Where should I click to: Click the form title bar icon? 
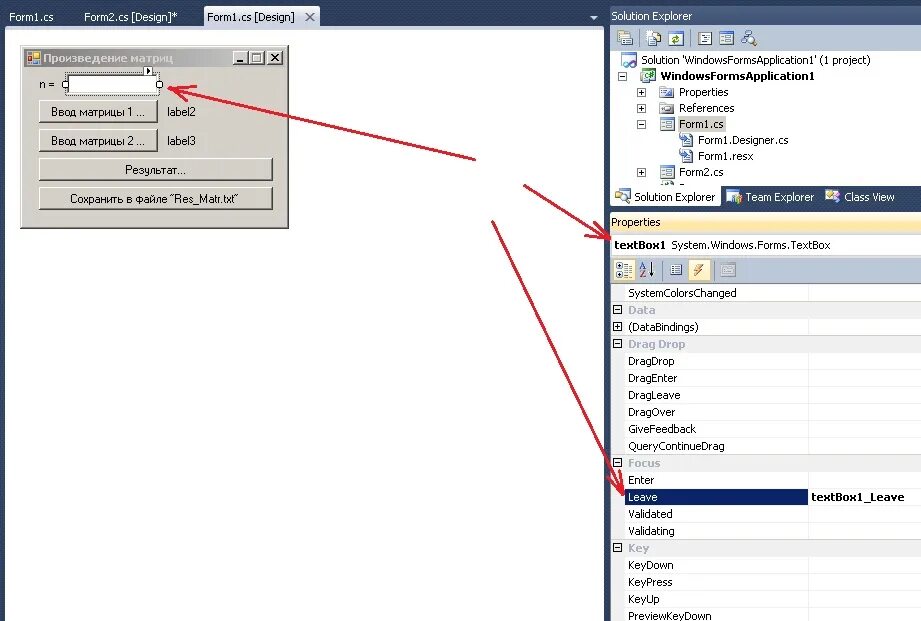(x=33, y=58)
